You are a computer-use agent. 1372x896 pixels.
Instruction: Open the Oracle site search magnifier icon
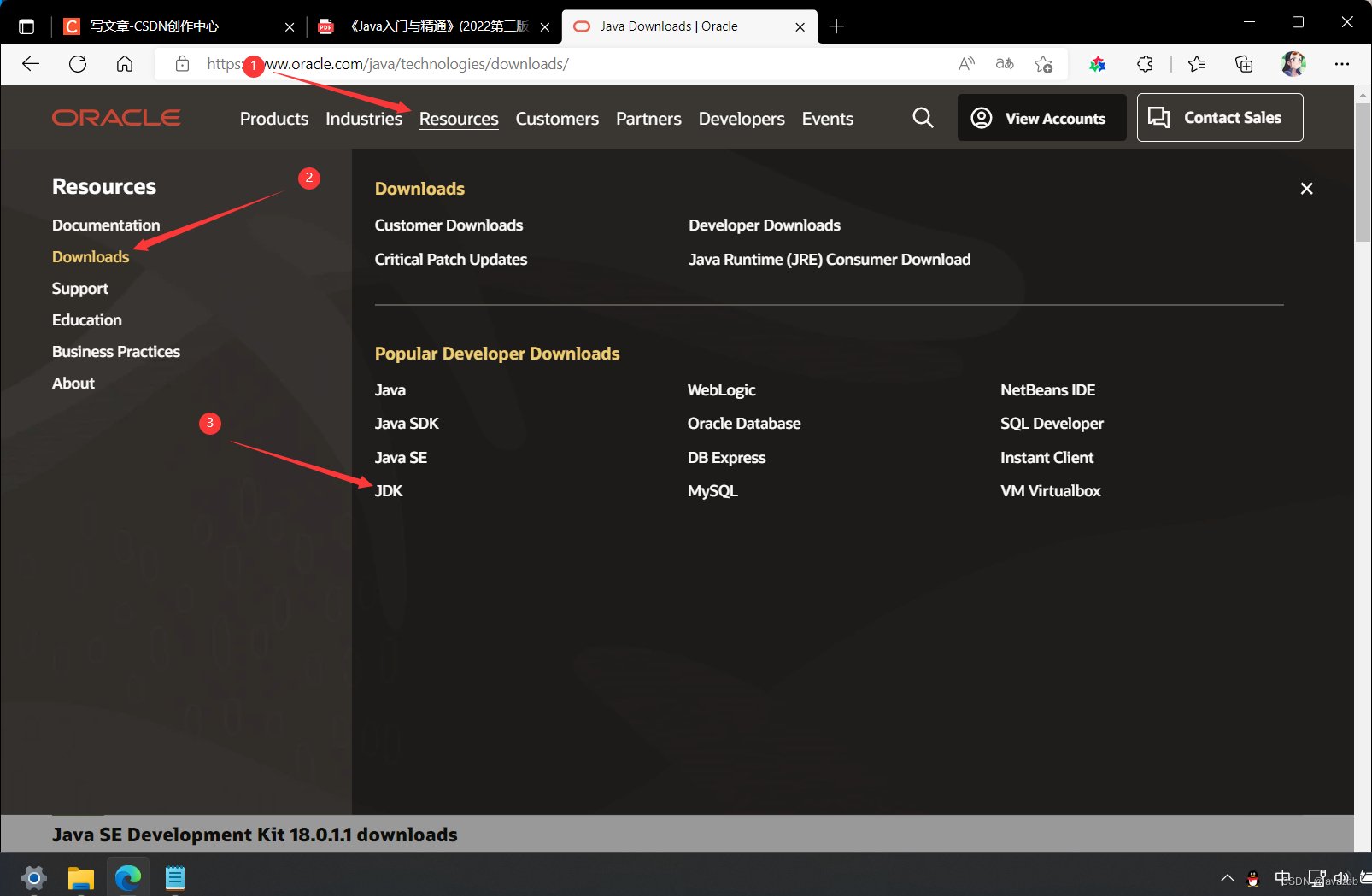pyautogui.click(x=923, y=118)
